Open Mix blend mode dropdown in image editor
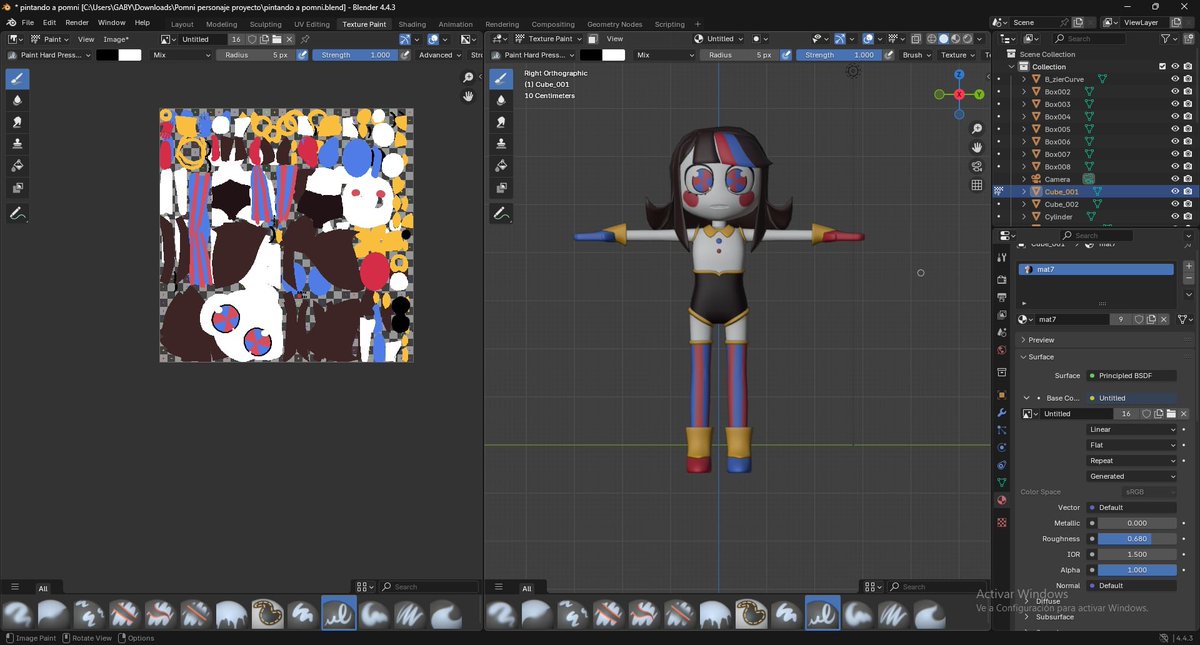1200x645 pixels. tap(181, 55)
